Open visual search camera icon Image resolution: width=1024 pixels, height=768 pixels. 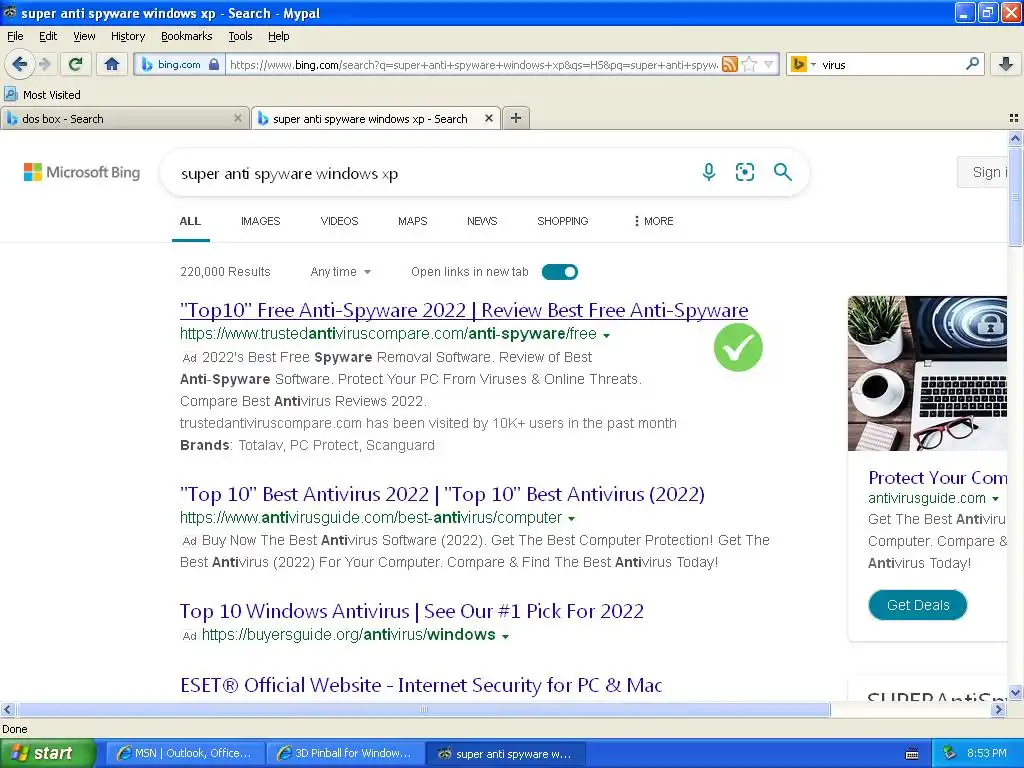(744, 172)
